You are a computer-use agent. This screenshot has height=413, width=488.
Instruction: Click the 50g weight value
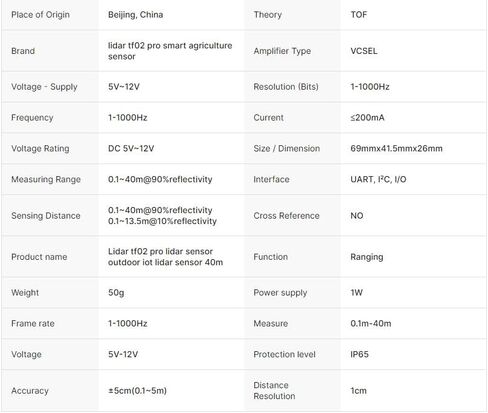coord(116,293)
